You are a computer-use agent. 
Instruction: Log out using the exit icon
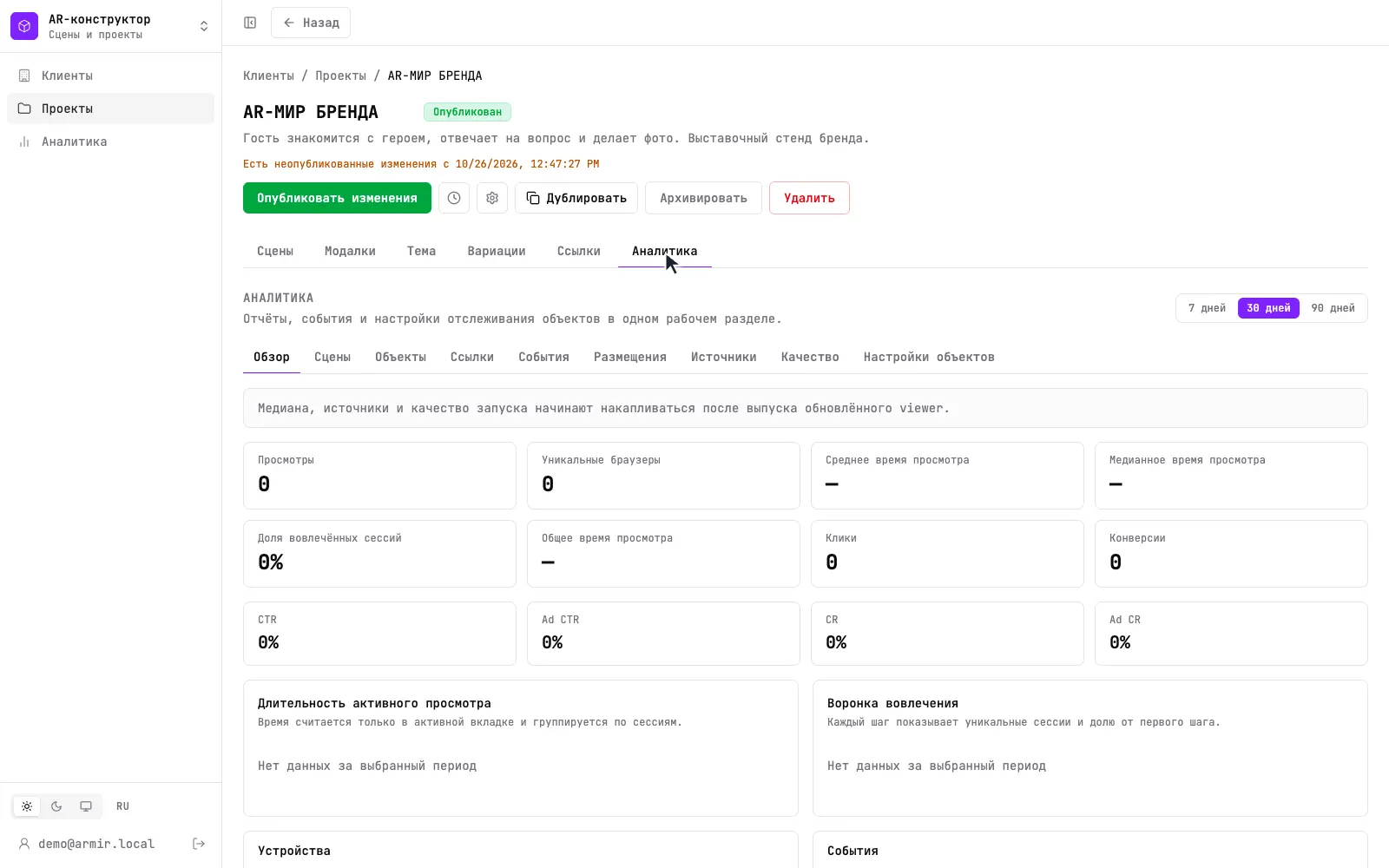pos(199,844)
